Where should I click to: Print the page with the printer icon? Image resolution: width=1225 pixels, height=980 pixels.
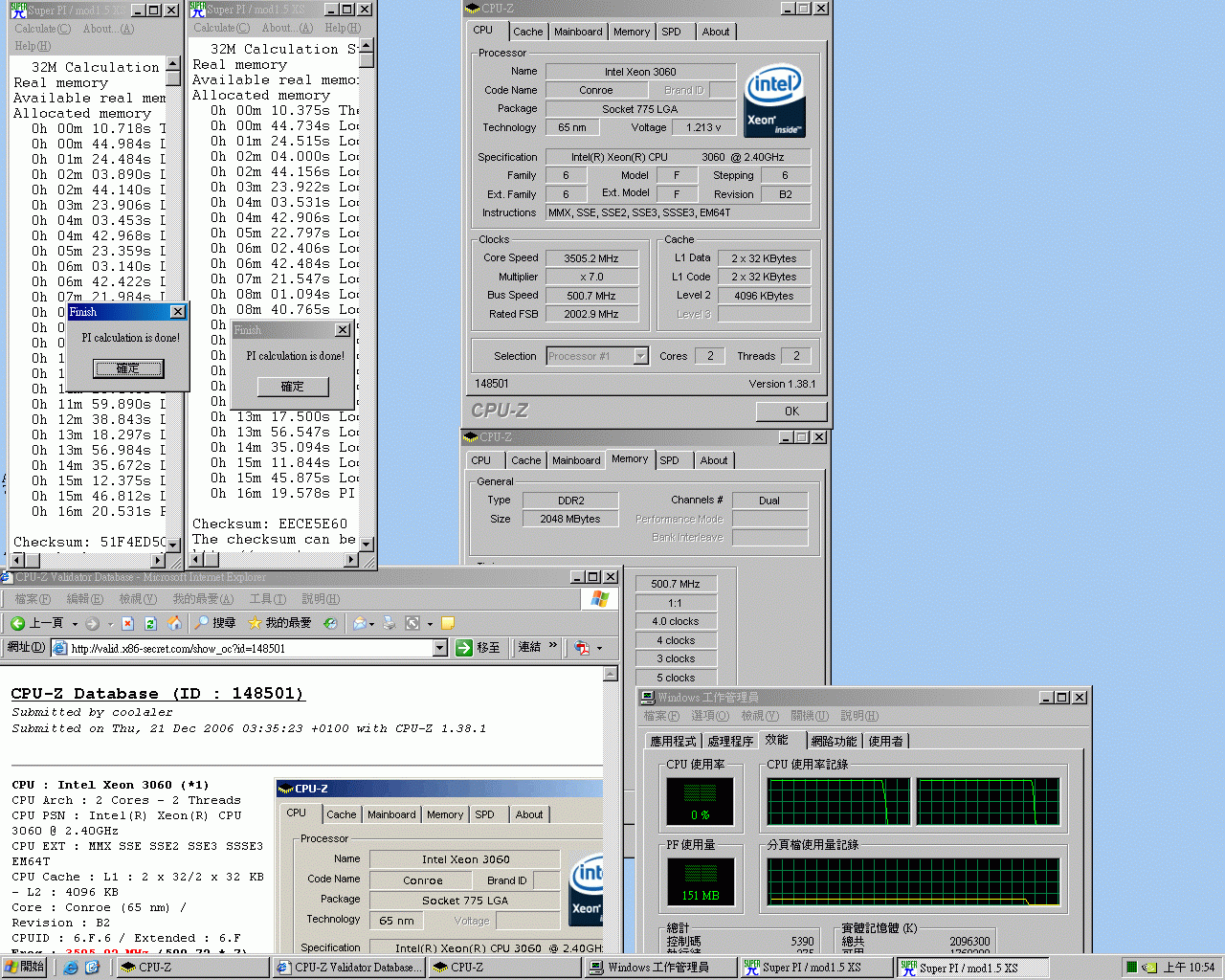click(390, 623)
